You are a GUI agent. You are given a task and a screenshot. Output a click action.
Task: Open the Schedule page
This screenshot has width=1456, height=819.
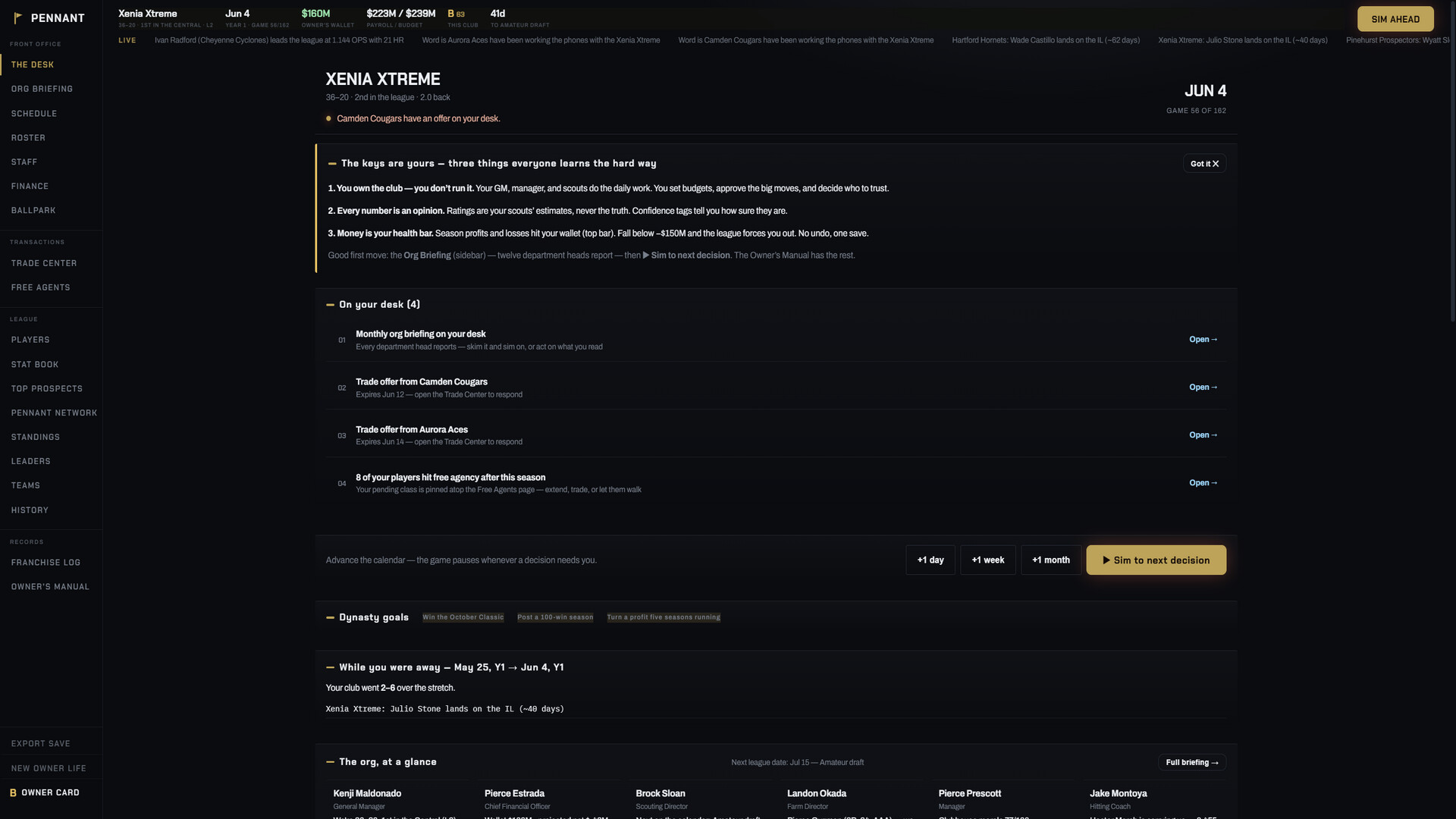[x=52, y=114]
